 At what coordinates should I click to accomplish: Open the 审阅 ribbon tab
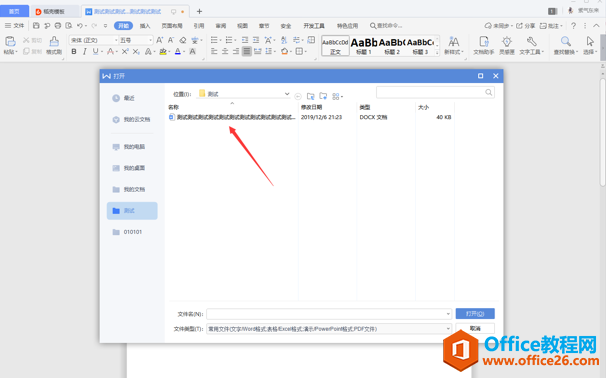pyautogui.click(x=221, y=26)
